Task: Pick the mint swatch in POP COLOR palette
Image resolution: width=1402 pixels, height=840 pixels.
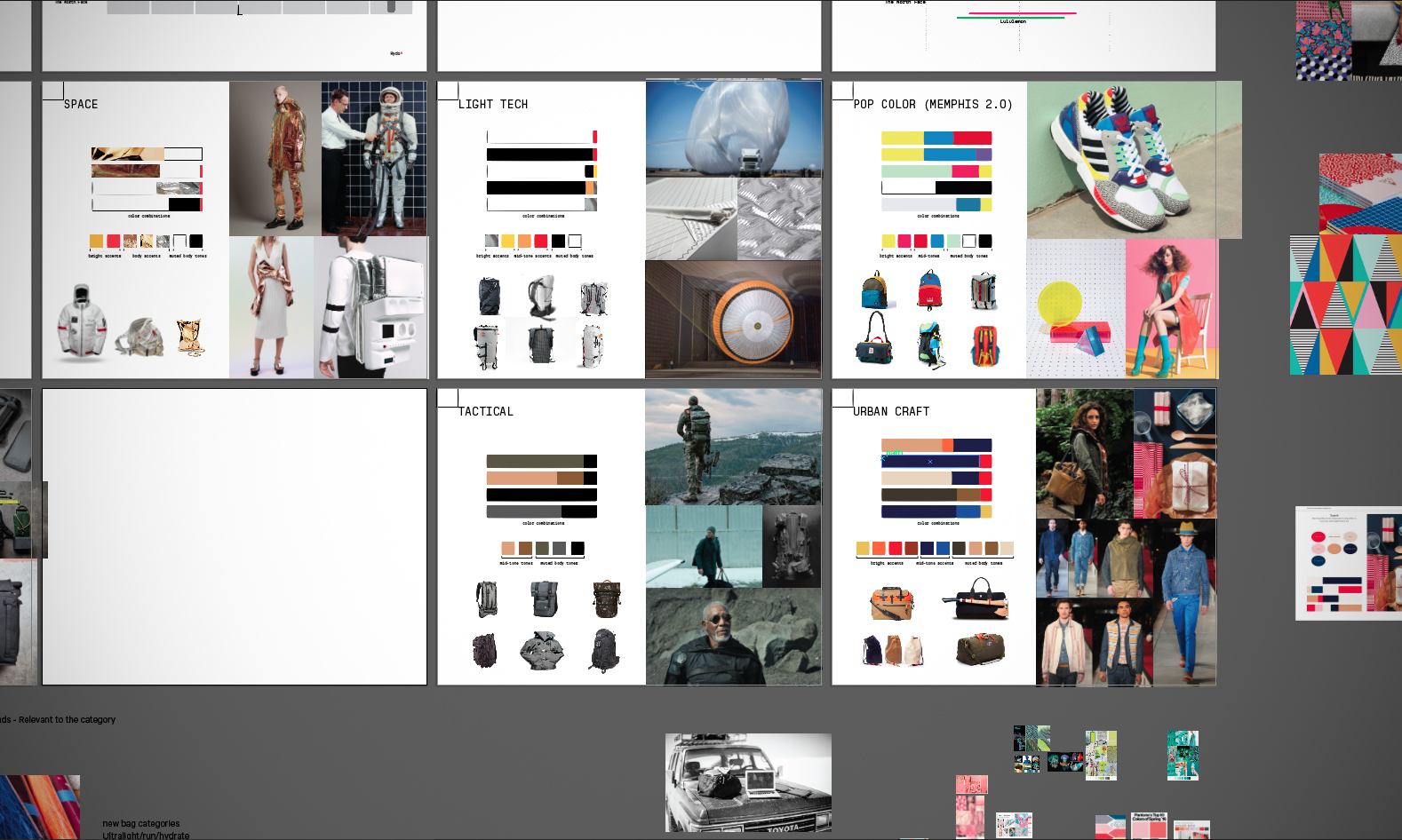Action: (953, 241)
